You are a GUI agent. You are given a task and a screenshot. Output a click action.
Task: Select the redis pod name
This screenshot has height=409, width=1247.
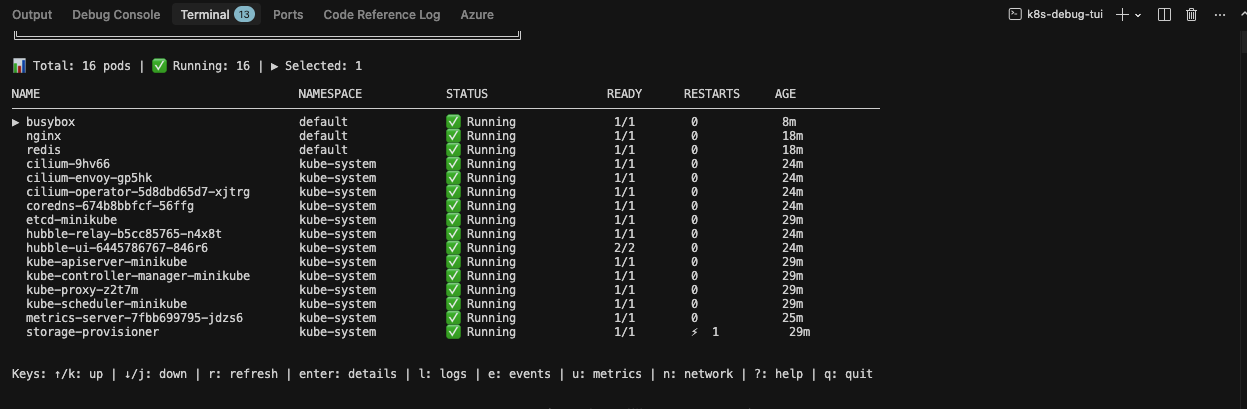(x=44, y=150)
